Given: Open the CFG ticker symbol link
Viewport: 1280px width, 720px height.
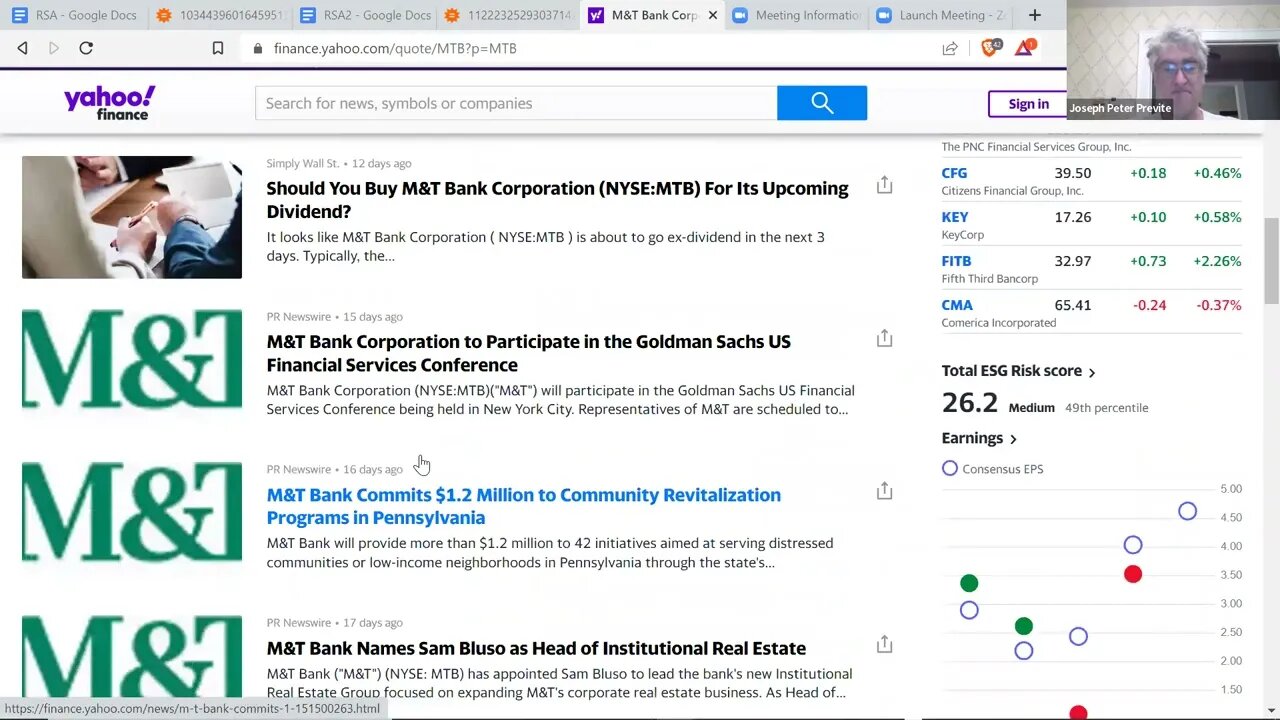Looking at the screenshot, I should pos(954,173).
